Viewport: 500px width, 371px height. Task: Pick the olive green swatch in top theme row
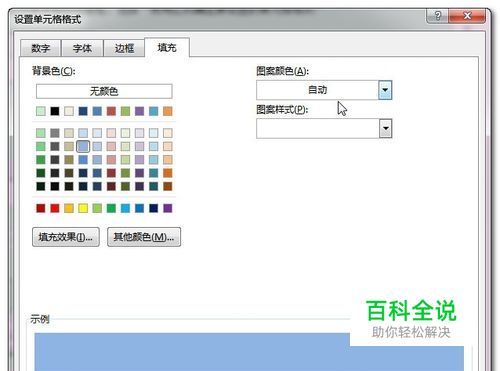coord(125,111)
